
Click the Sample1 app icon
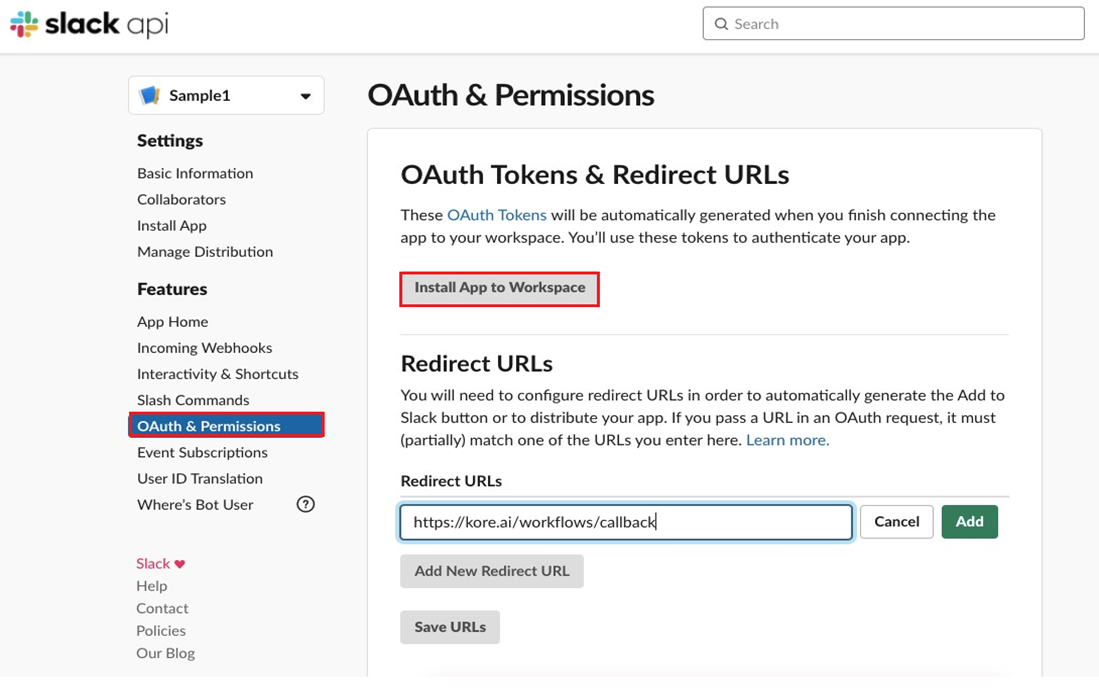[x=150, y=96]
